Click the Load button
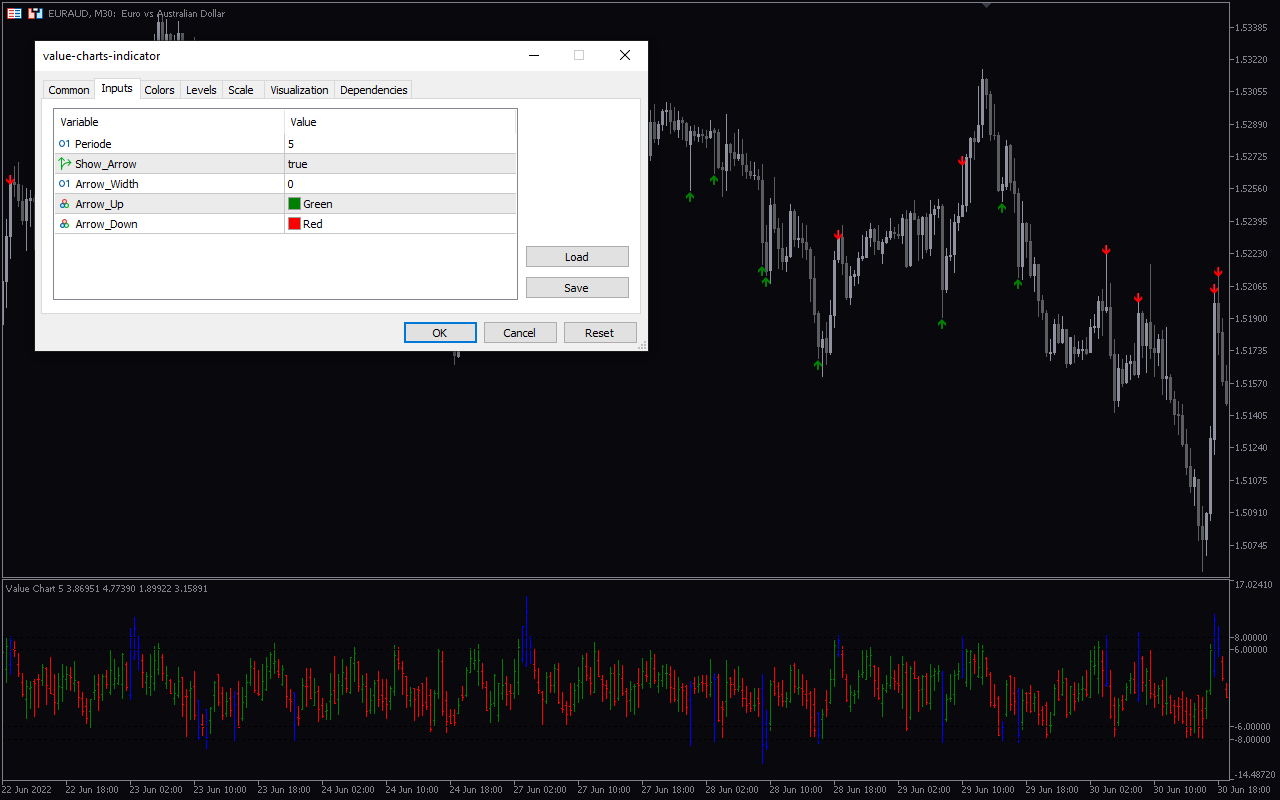 pos(577,257)
